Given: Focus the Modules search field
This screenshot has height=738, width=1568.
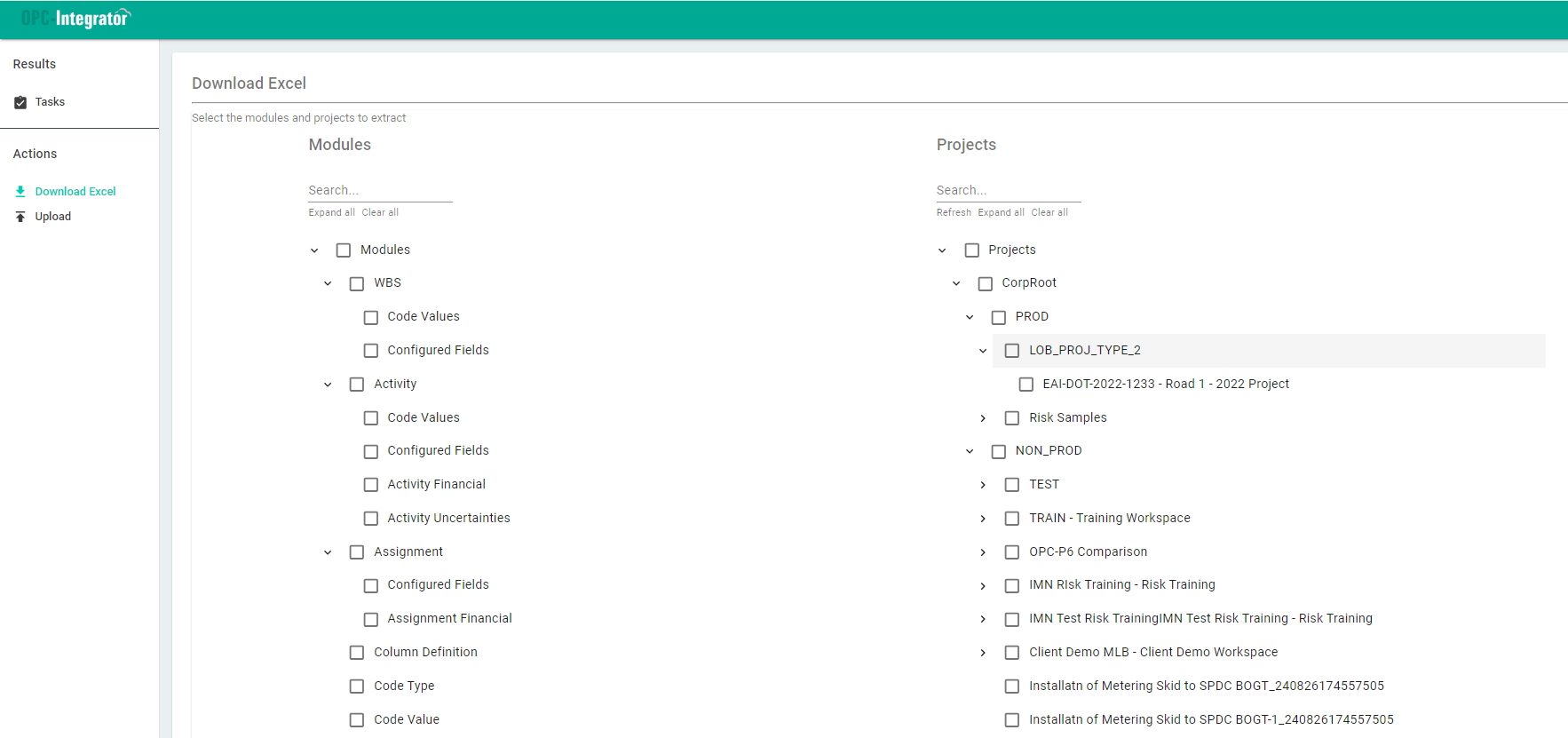Looking at the screenshot, I should pos(380,190).
